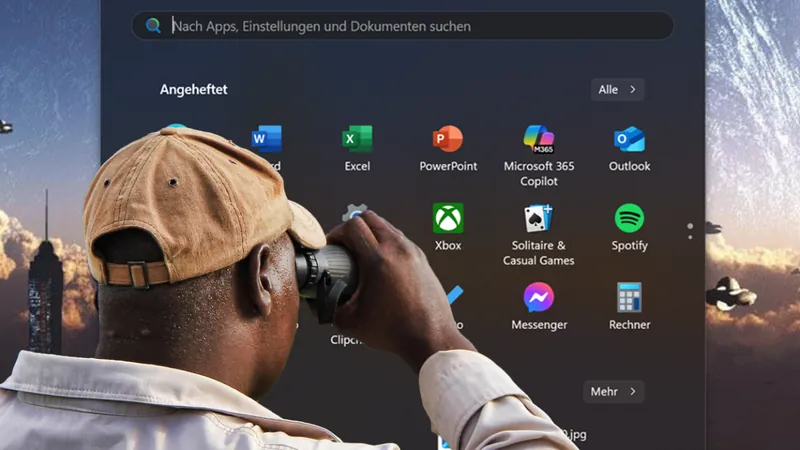Click the Xbox label text
Image resolution: width=800 pixels, height=450 pixels.
coord(448,245)
